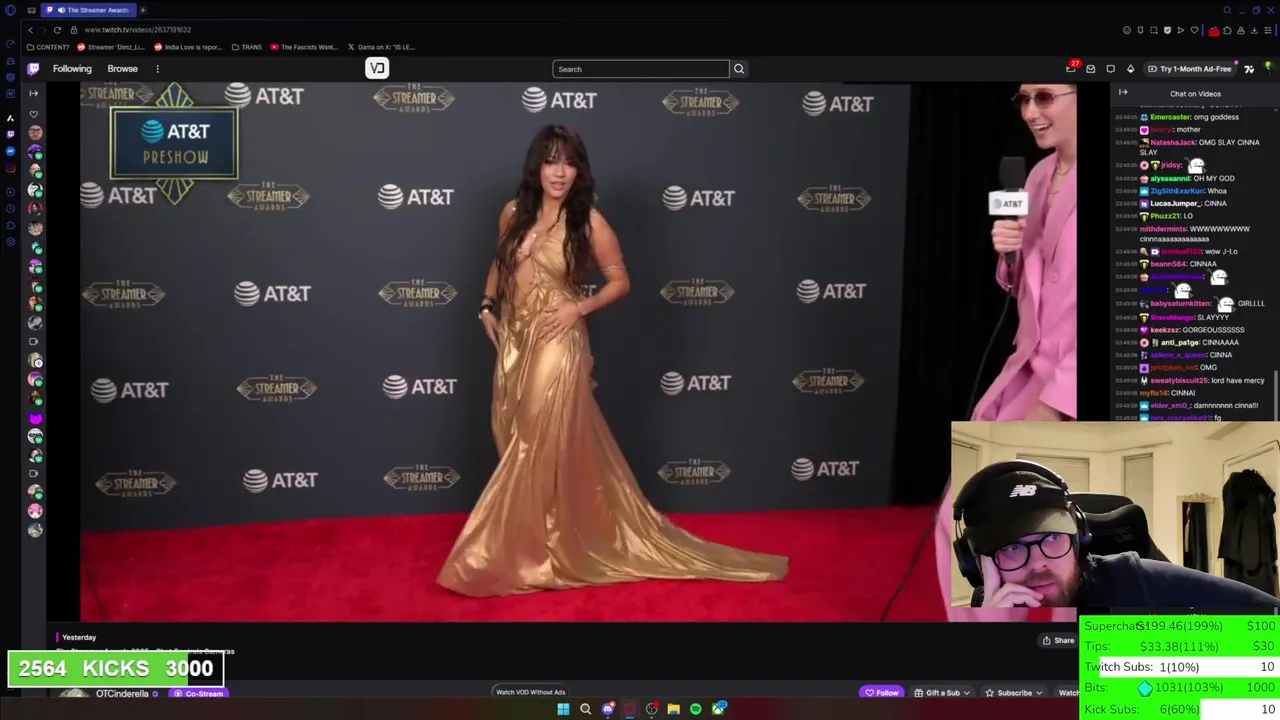This screenshot has width=1280, height=720.
Task: Open the inbox envelope icon
Action: pos(1090,69)
